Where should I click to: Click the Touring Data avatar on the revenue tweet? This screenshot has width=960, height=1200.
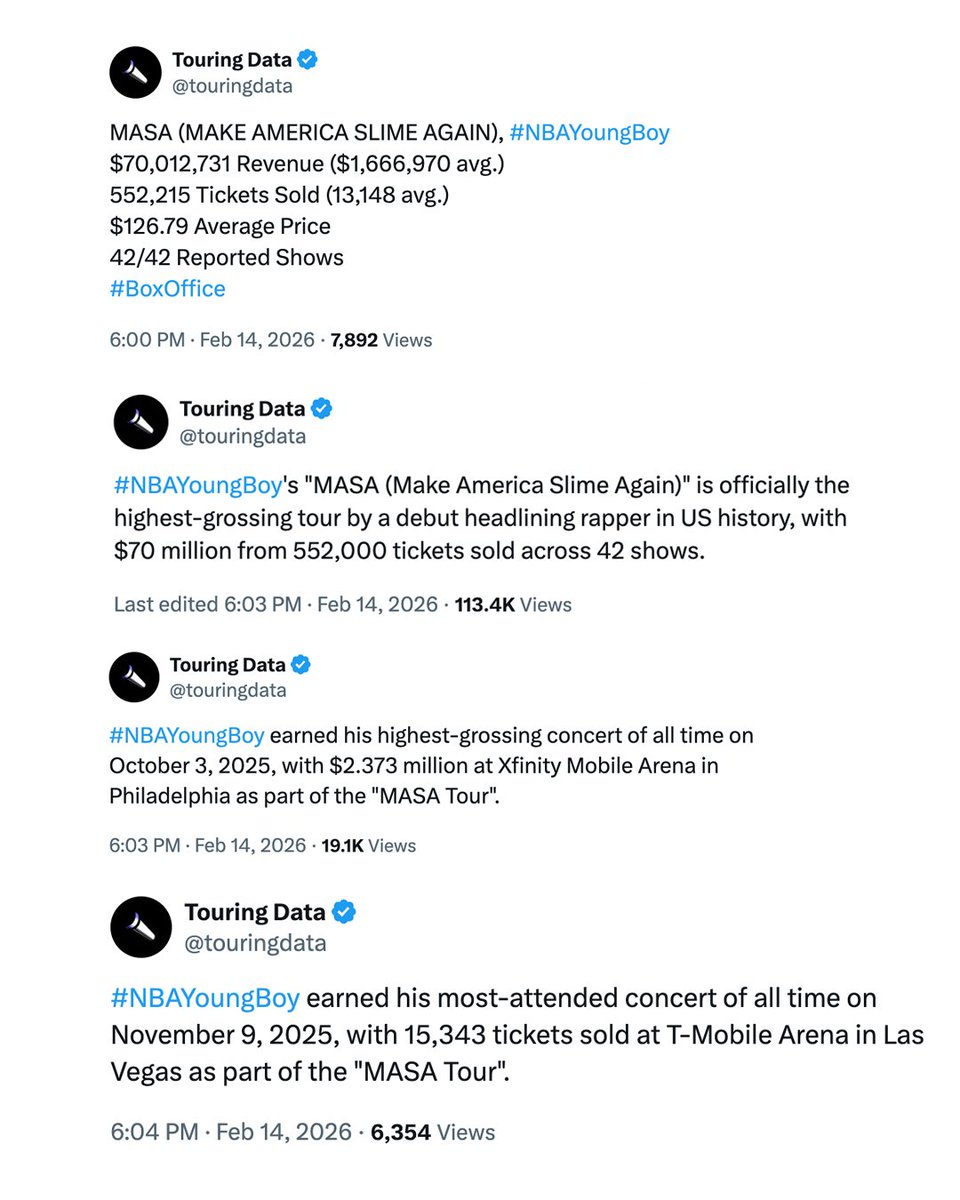tap(135, 72)
